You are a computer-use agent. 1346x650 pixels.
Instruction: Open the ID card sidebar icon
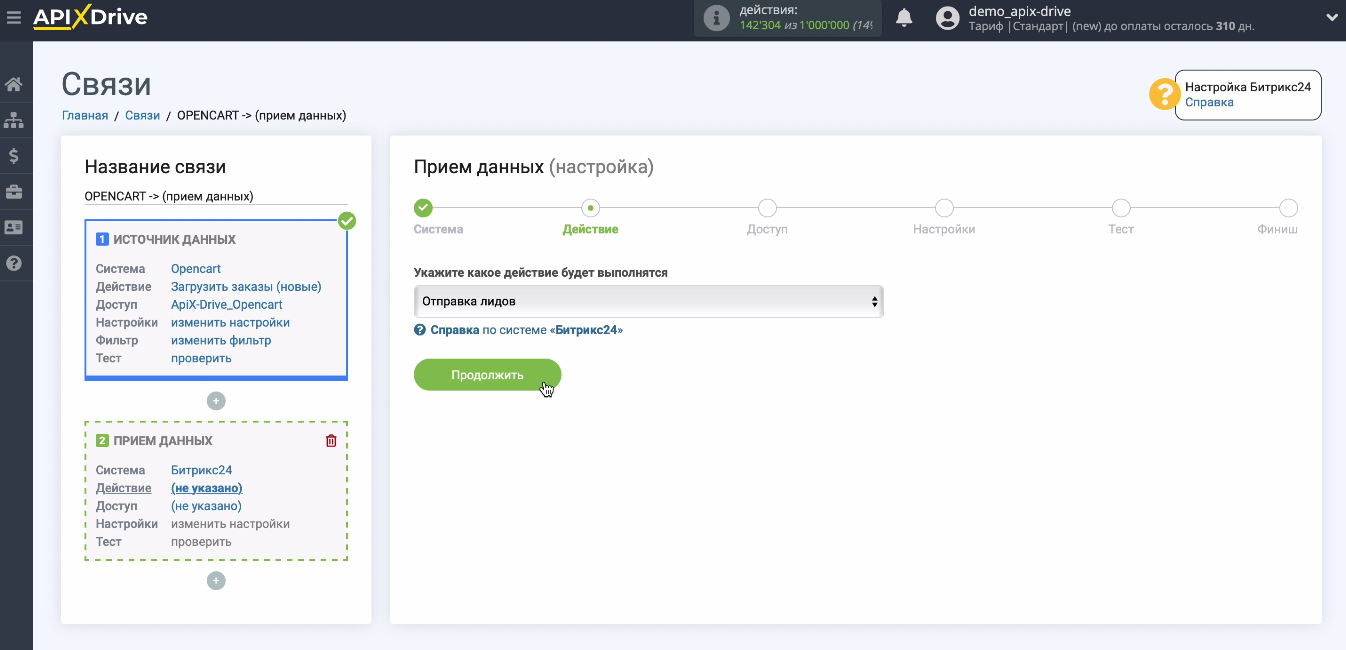[x=14, y=227]
